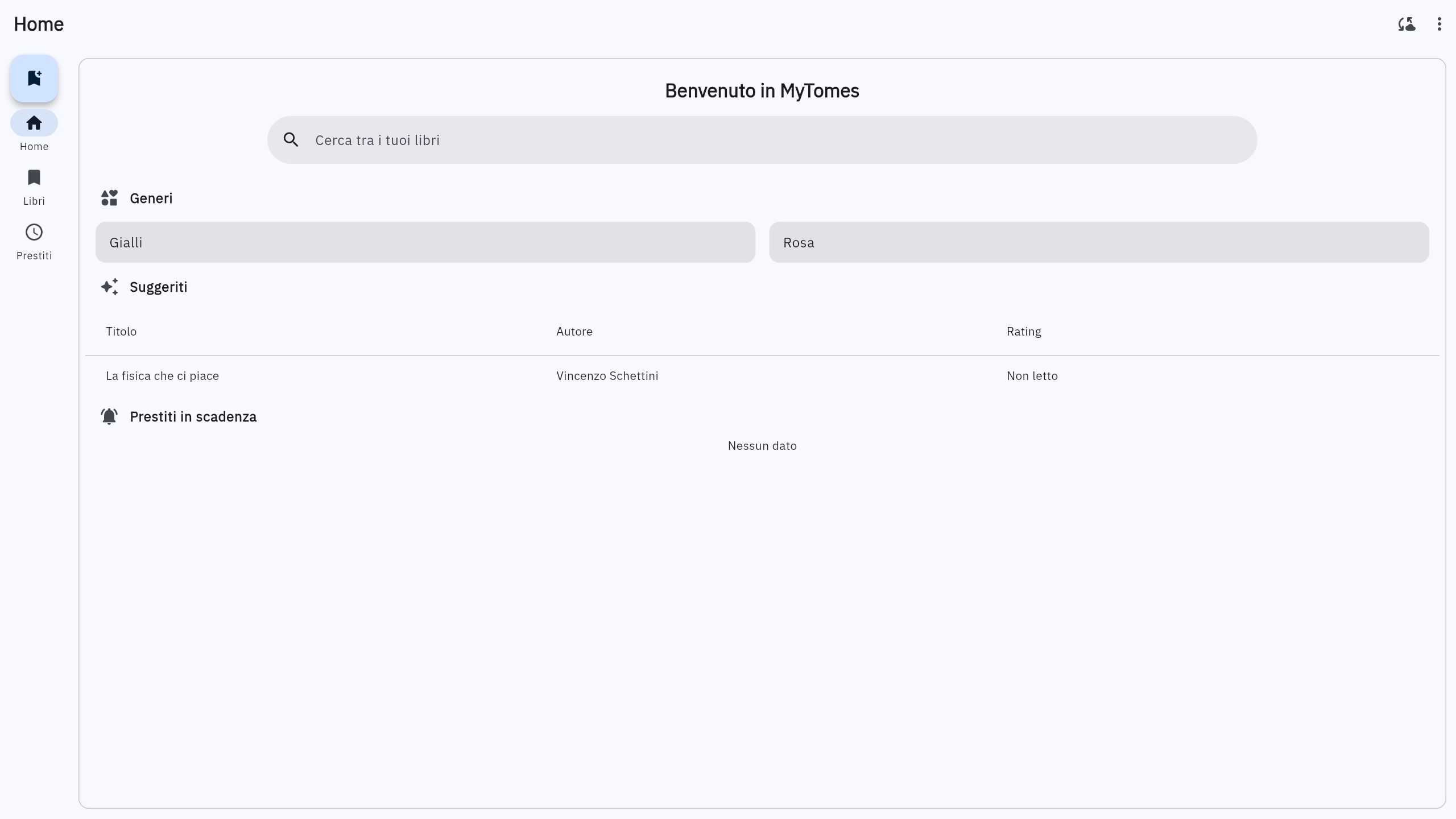This screenshot has height=819, width=1456.
Task: Click the Generi category icon
Action: click(x=109, y=198)
